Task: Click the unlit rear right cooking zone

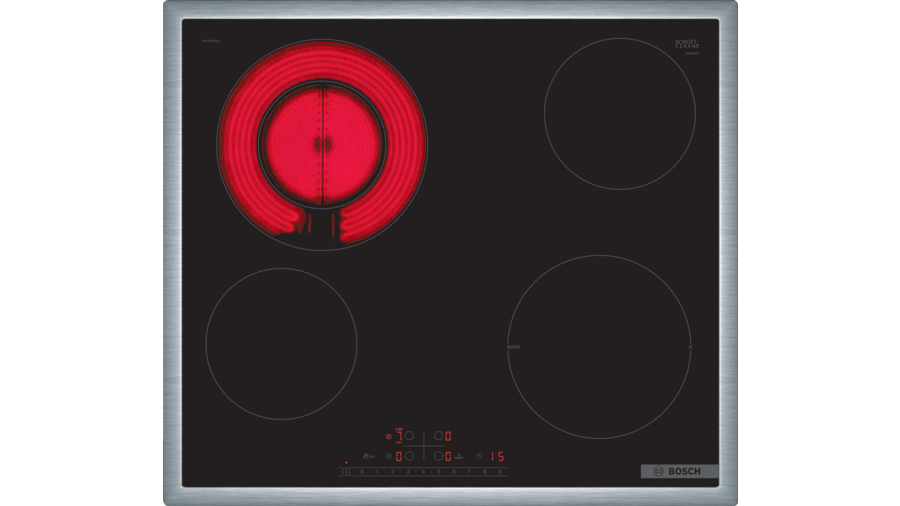Action: click(x=619, y=113)
